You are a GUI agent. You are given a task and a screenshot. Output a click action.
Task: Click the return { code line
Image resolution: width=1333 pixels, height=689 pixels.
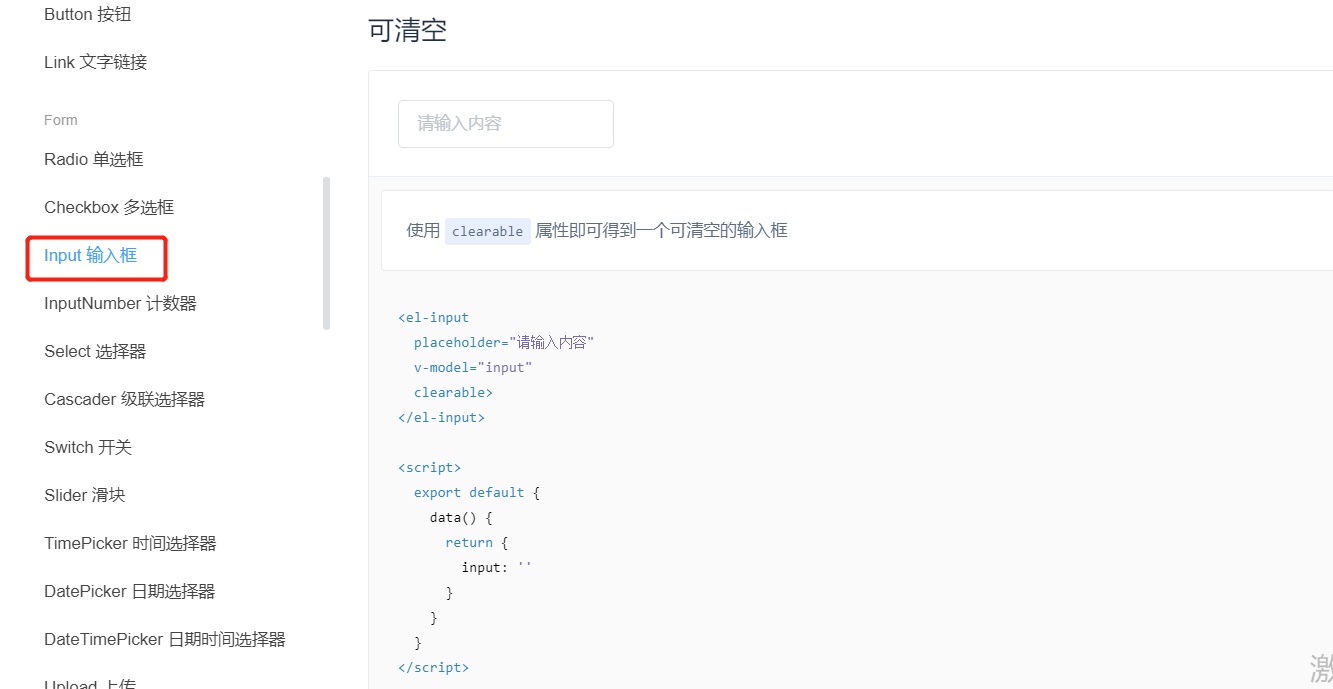click(477, 542)
